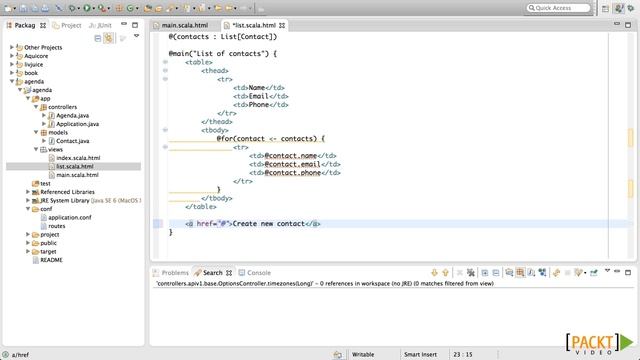The height and width of the screenshot is (360, 640).
Task: Click the 'Writable' status bar entry
Action: click(363, 355)
